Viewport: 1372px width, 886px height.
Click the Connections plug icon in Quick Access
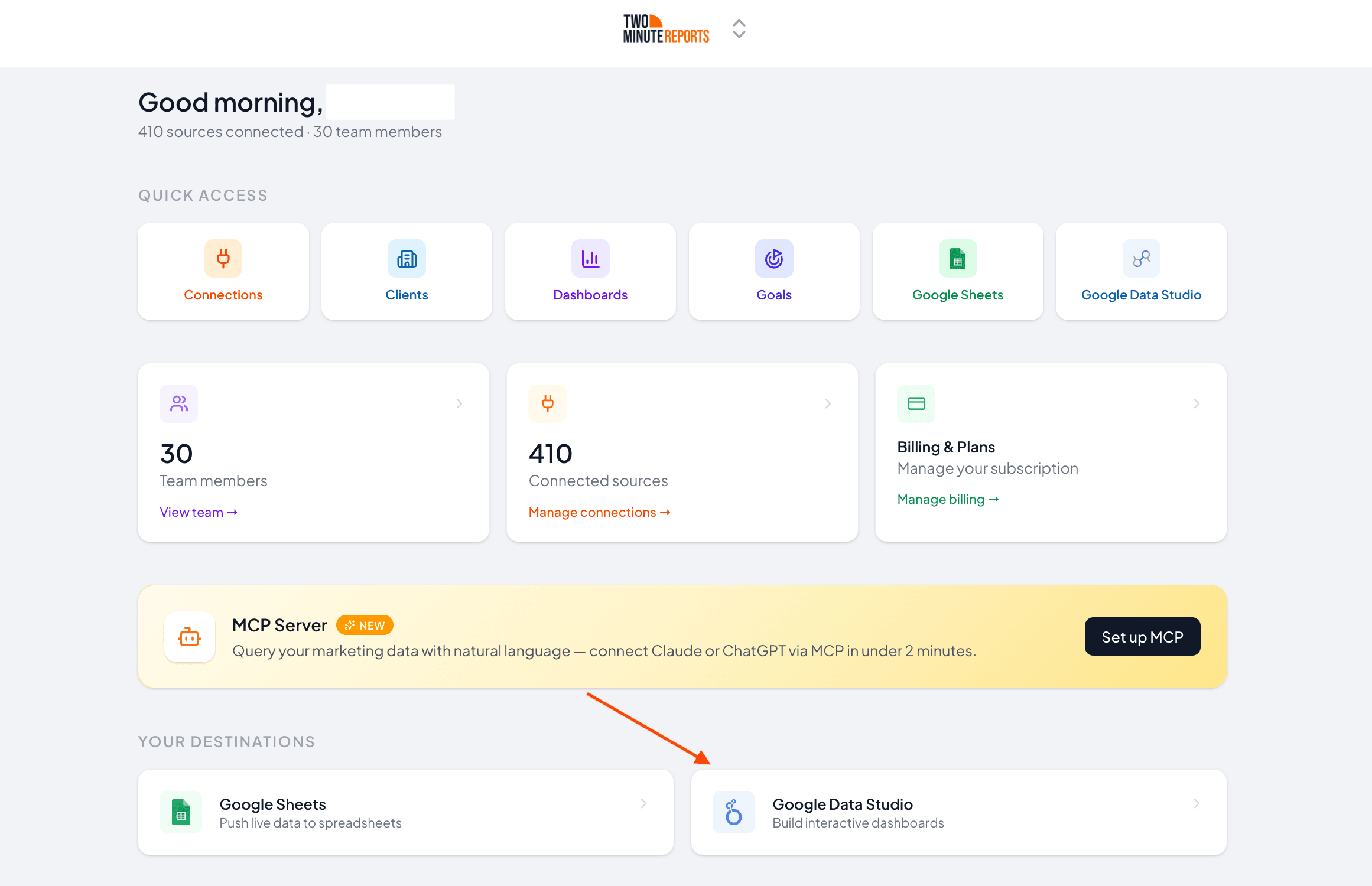[223, 258]
